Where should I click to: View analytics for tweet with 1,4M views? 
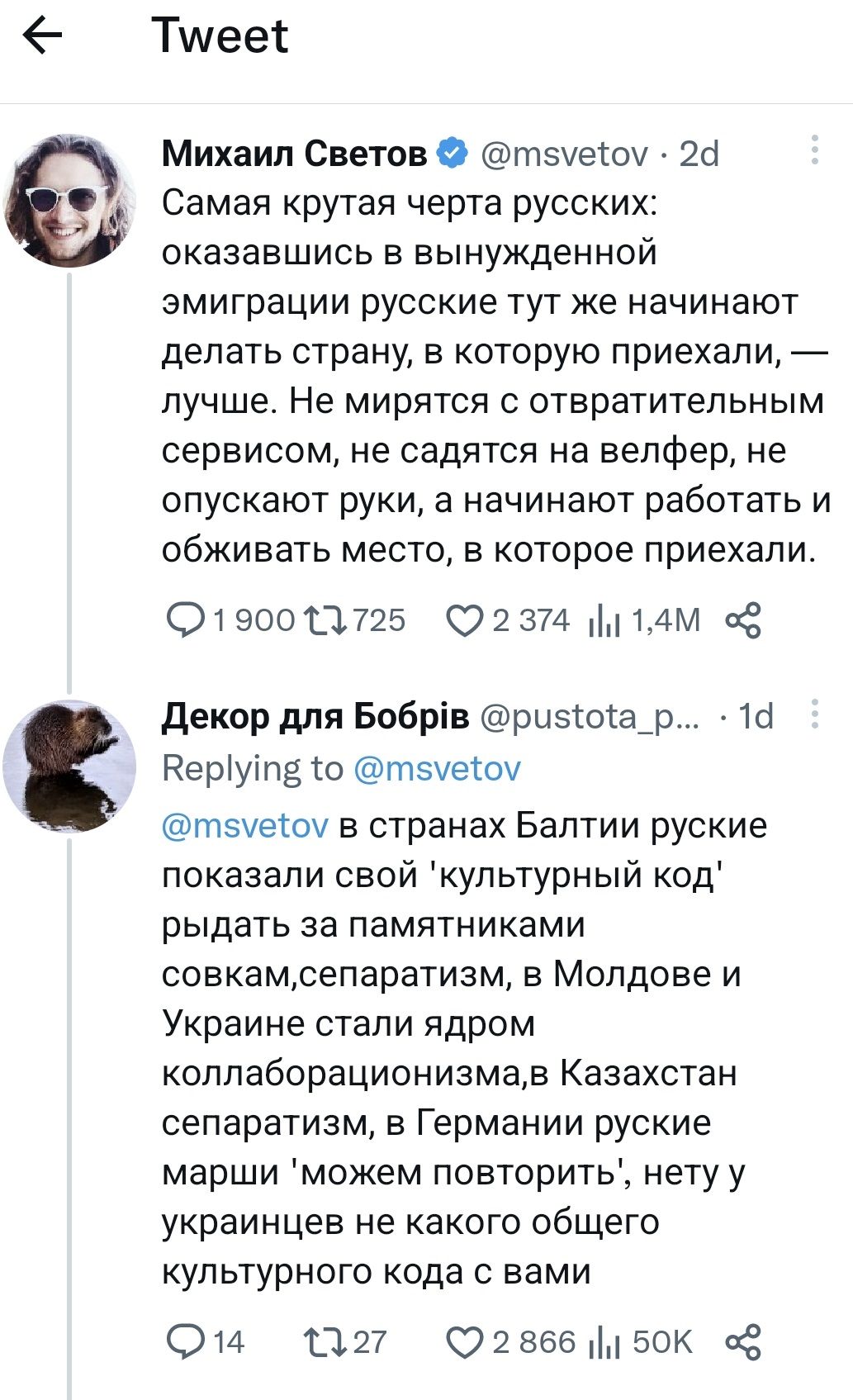pyautogui.click(x=604, y=620)
